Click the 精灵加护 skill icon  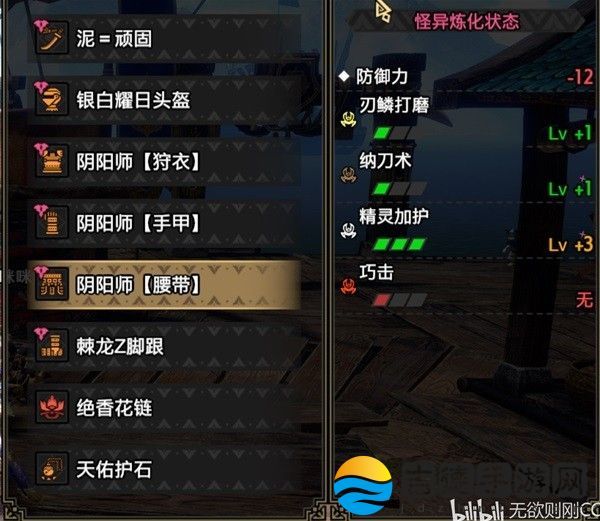[348, 230]
